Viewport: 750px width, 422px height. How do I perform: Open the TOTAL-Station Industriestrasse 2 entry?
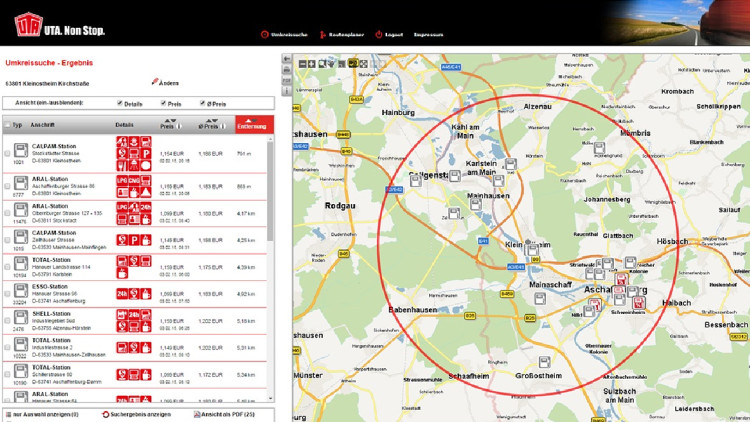coord(51,340)
